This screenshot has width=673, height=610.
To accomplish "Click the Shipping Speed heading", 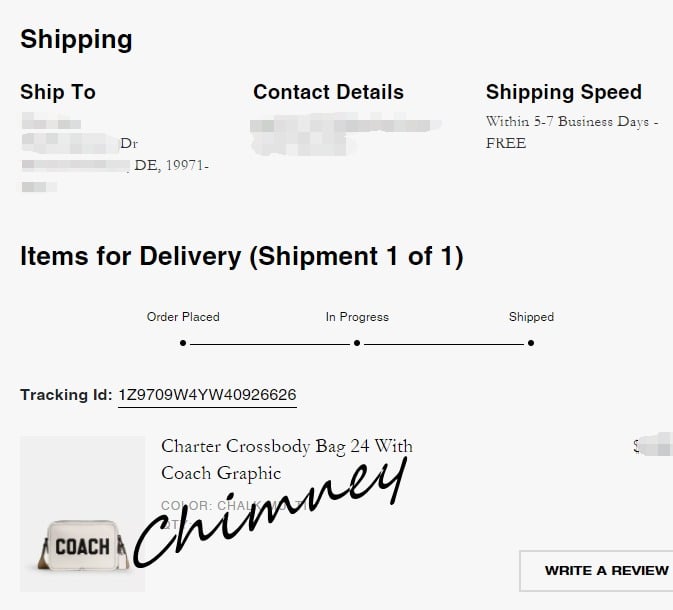I will tap(564, 92).
